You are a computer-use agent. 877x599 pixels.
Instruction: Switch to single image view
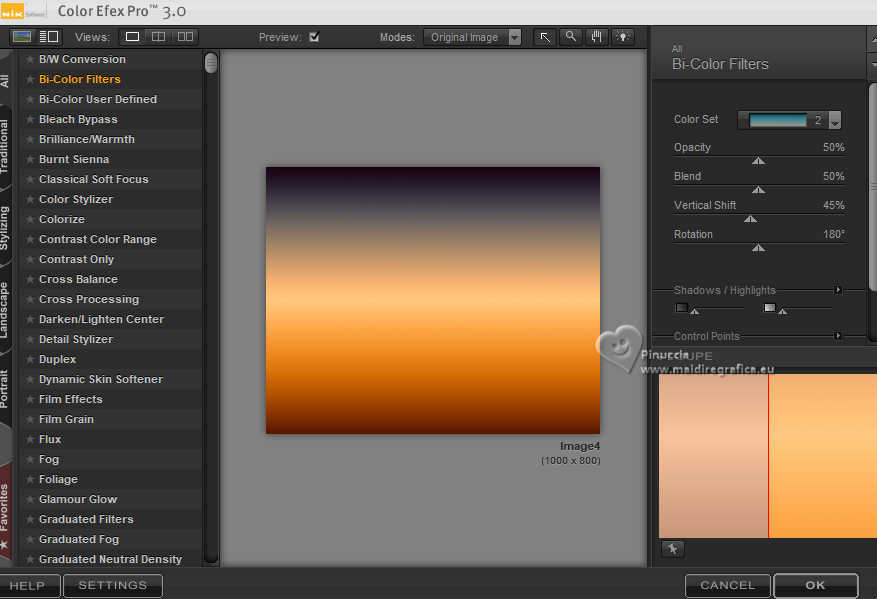pos(132,37)
